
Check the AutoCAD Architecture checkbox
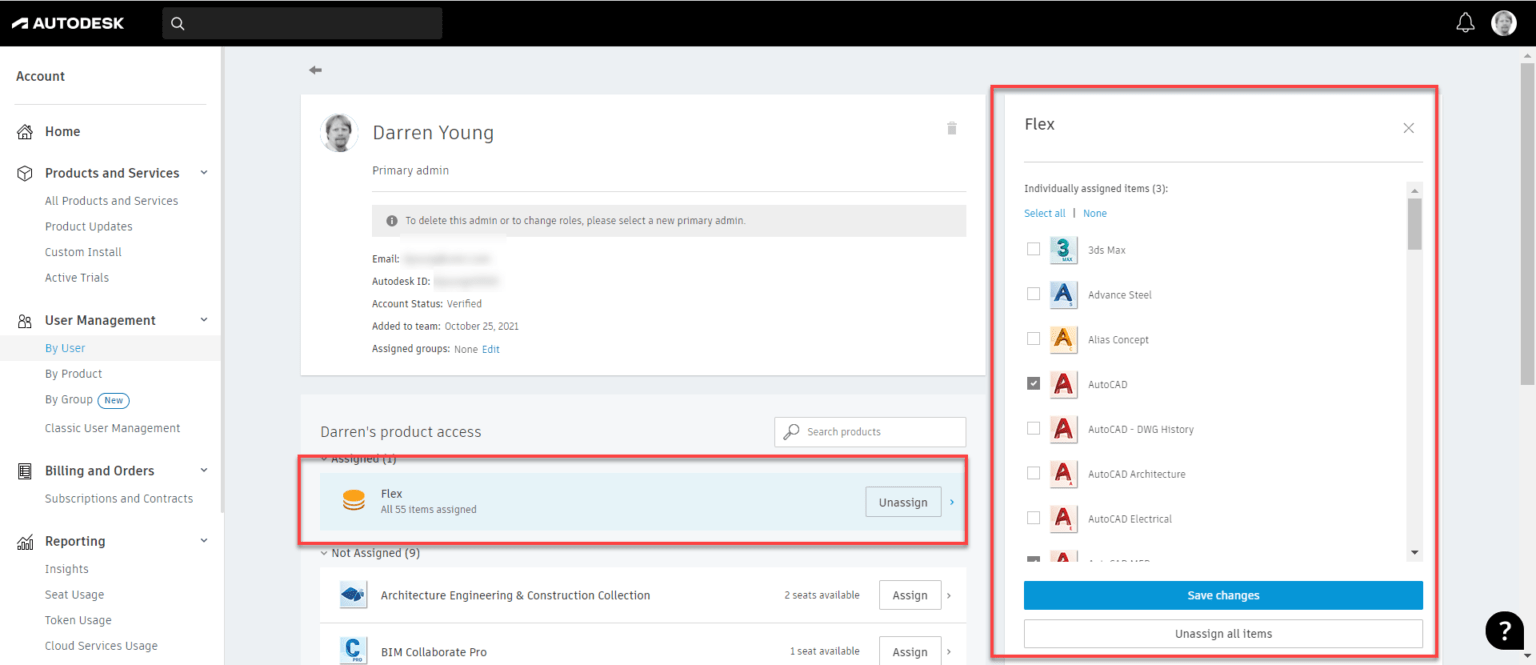[x=1033, y=473]
